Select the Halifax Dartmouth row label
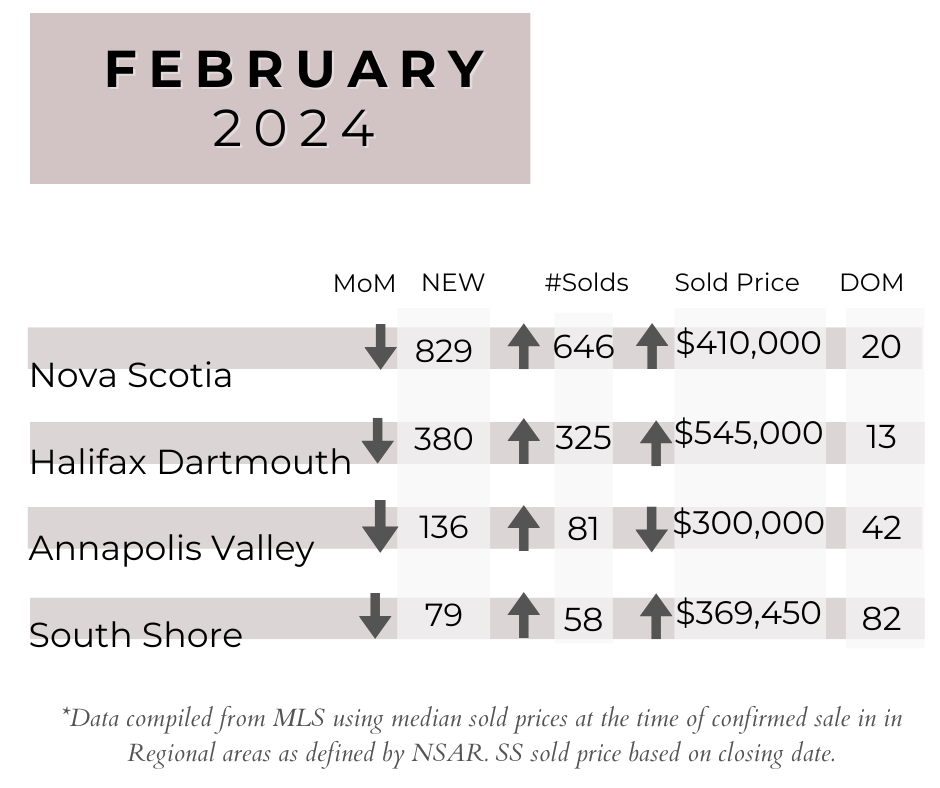Screen dimensions: 940x788 pyautogui.click(x=190, y=462)
